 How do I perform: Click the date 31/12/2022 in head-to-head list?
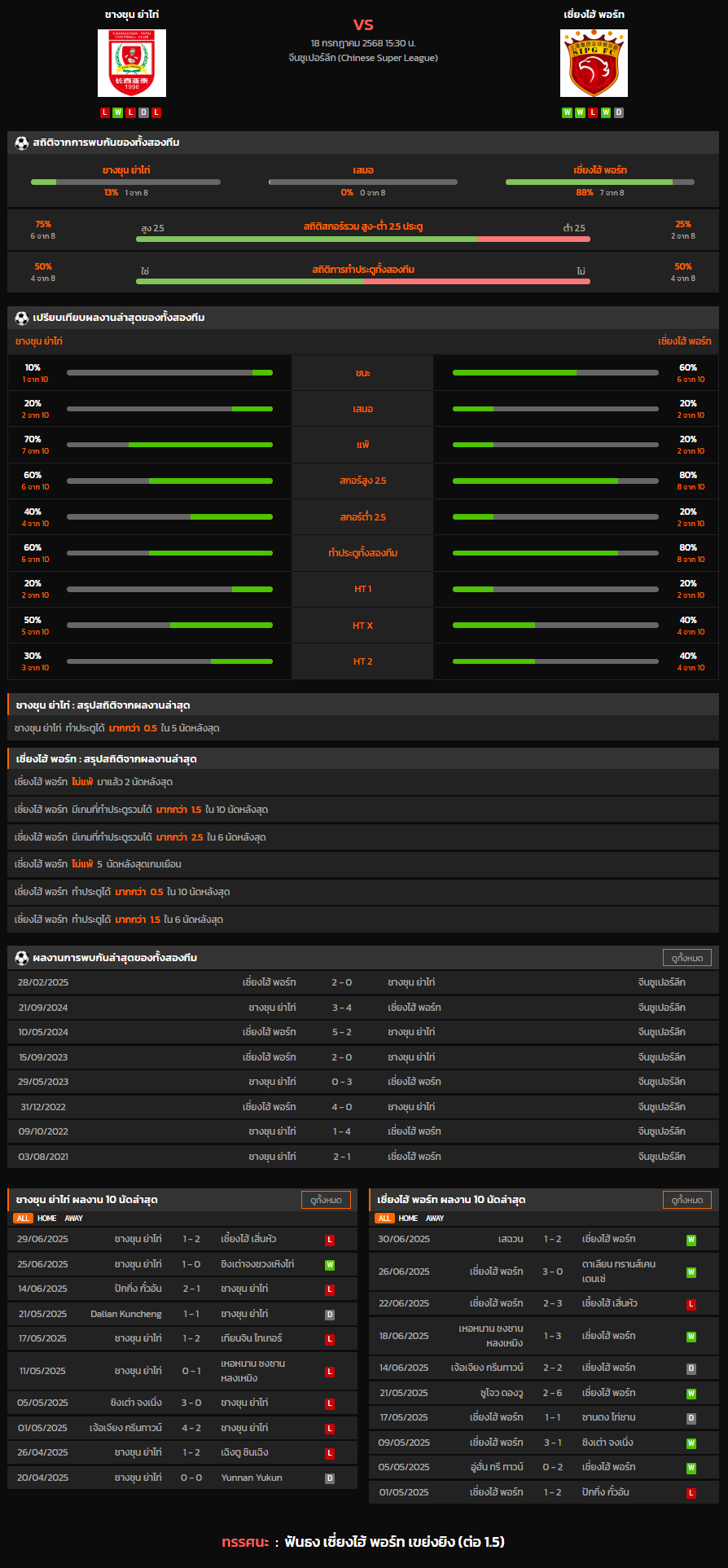point(43,1107)
